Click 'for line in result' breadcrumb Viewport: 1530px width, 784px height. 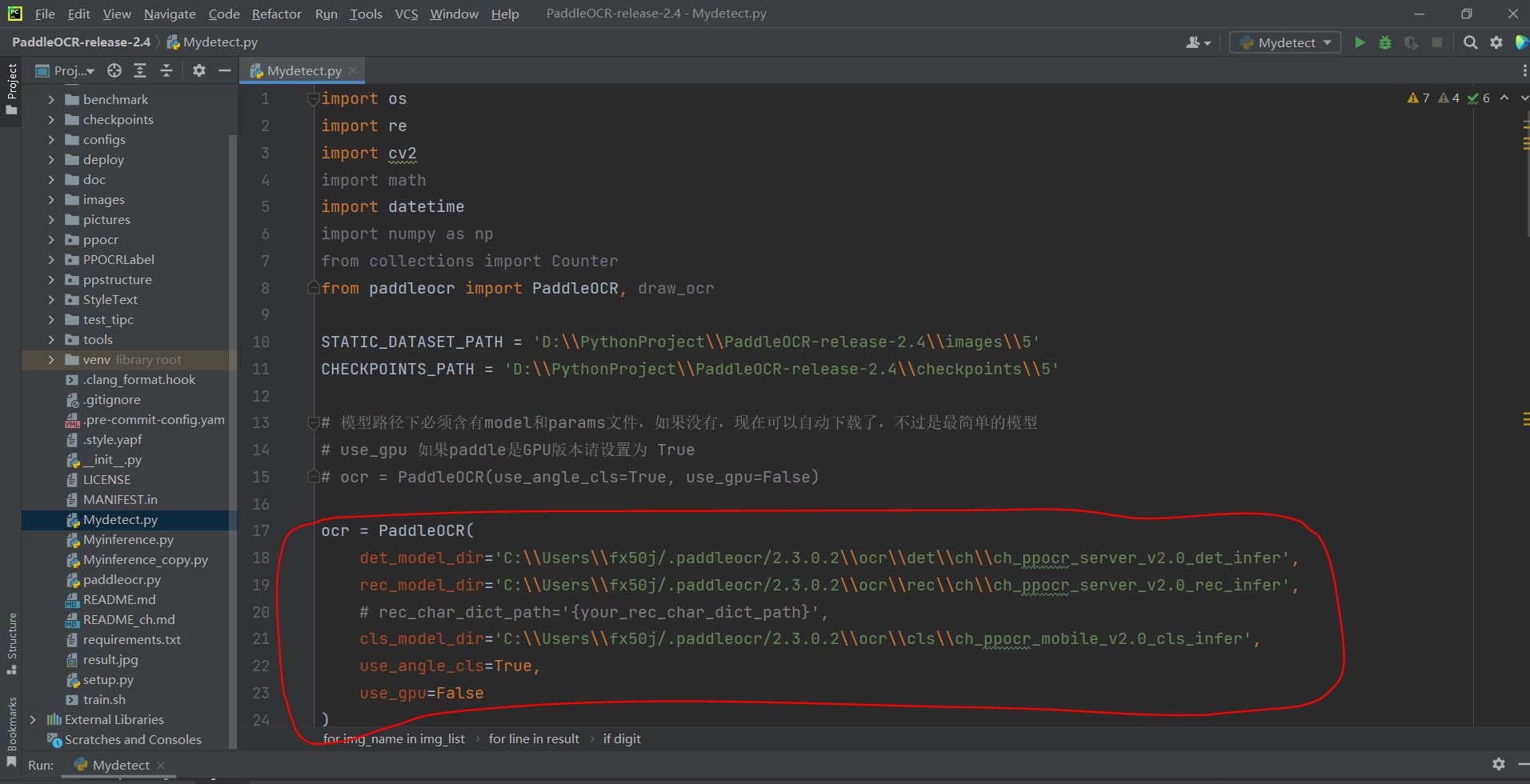pyautogui.click(x=534, y=738)
